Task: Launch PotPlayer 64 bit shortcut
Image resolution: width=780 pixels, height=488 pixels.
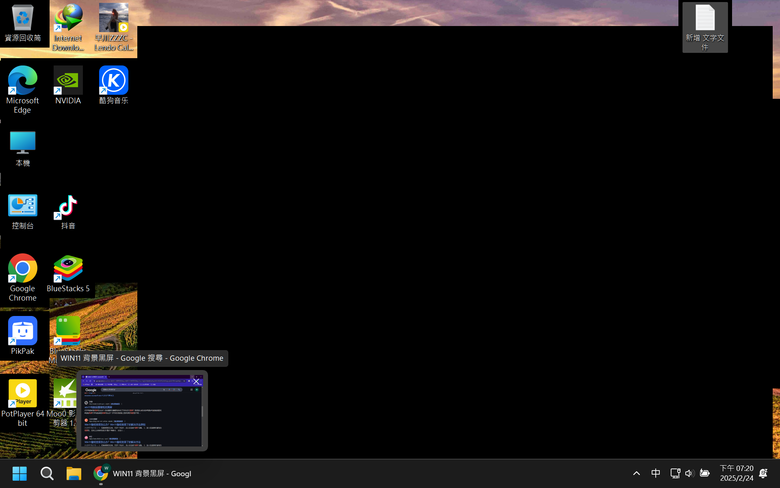Action: pyautogui.click(x=22, y=403)
